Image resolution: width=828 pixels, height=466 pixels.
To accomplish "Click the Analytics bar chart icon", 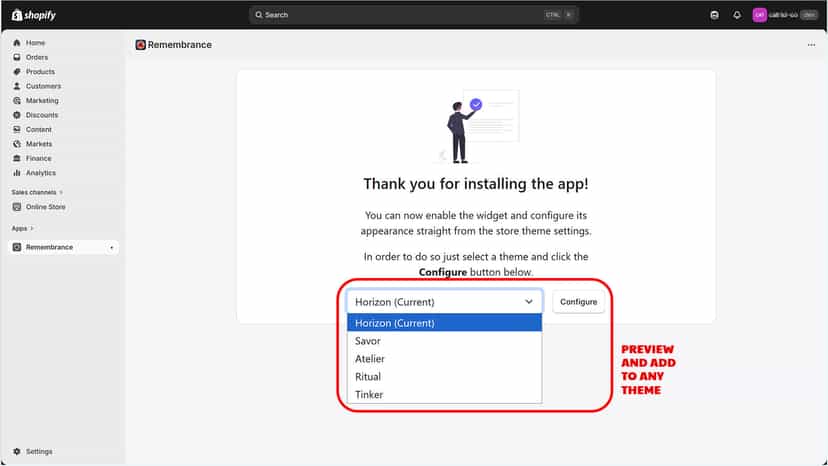I will point(17,173).
